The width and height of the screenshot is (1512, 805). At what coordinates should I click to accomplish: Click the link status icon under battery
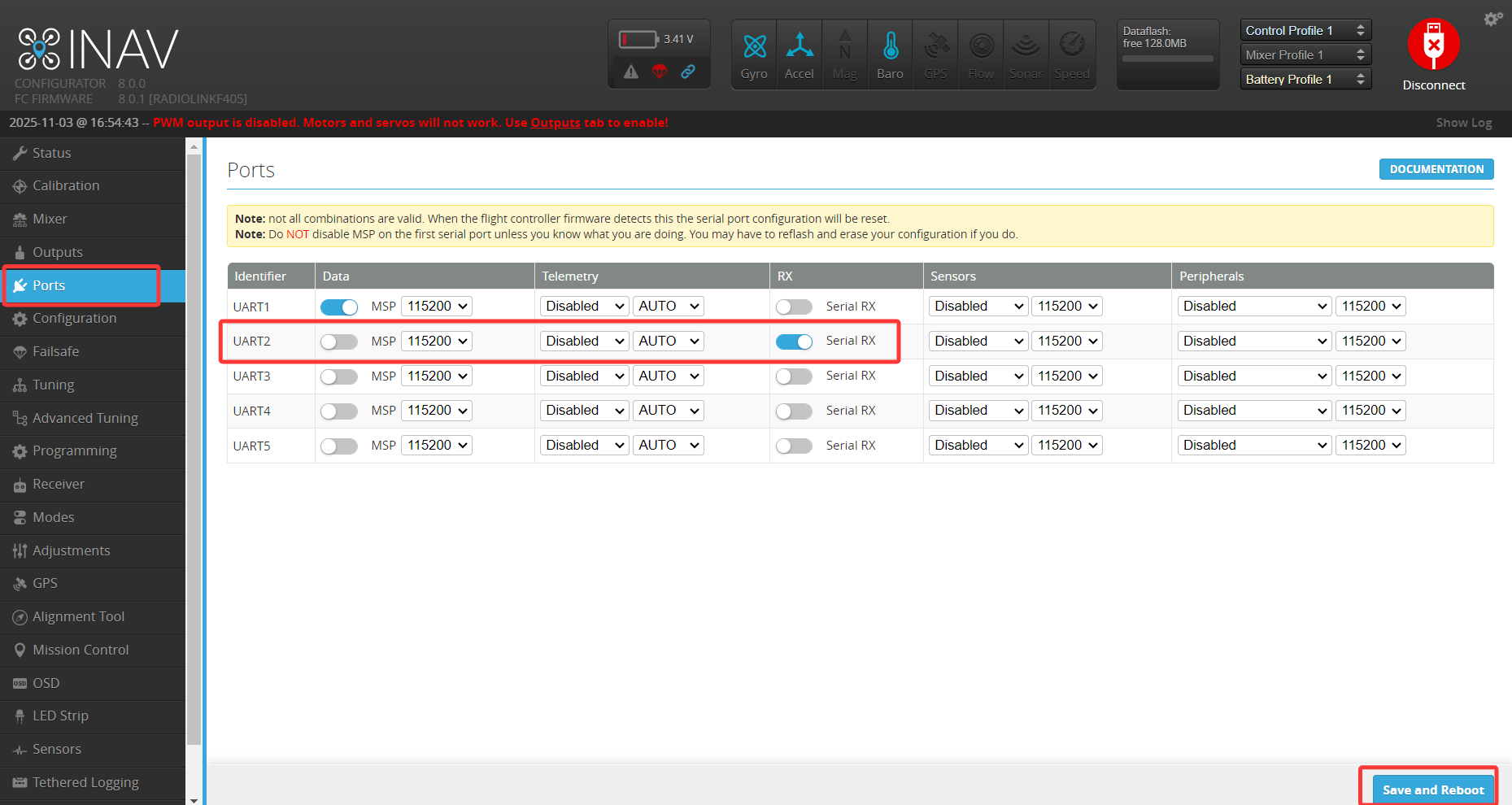click(688, 72)
